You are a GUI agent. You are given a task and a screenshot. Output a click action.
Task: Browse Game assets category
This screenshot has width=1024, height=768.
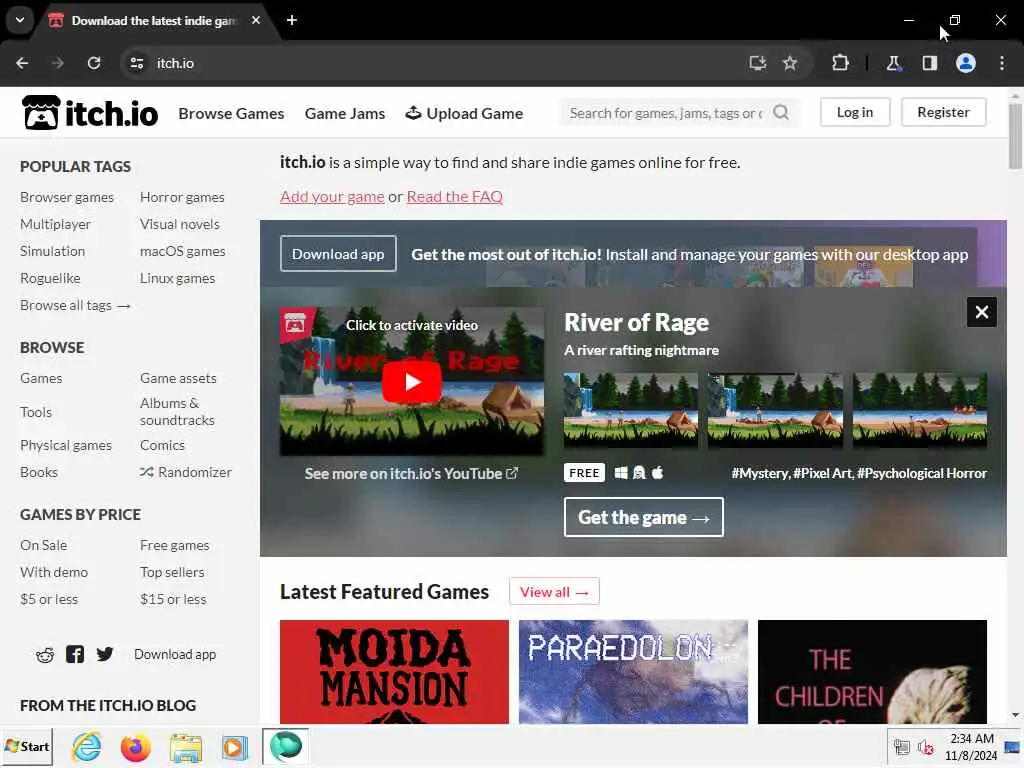click(178, 378)
